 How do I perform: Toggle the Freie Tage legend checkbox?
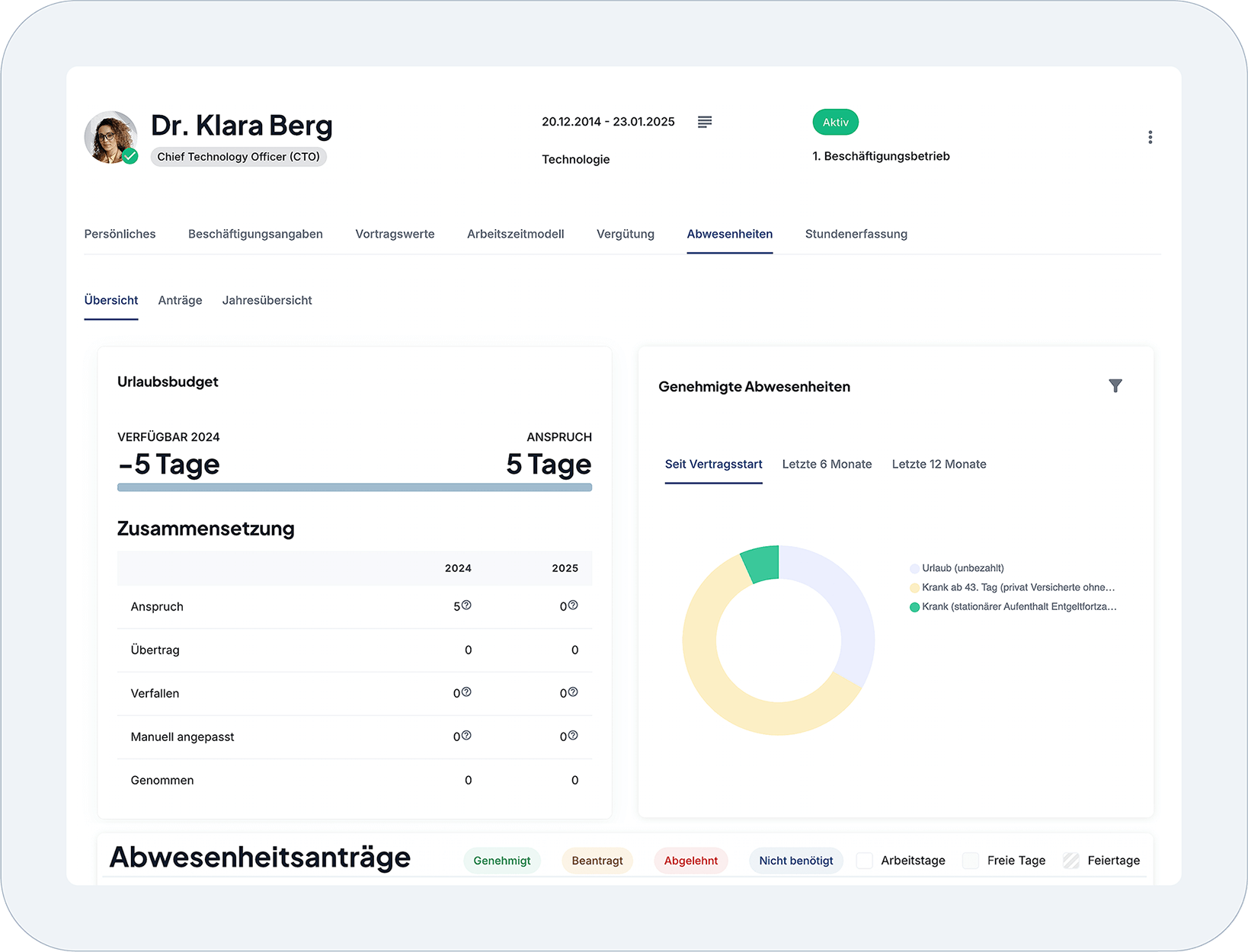[971, 861]
